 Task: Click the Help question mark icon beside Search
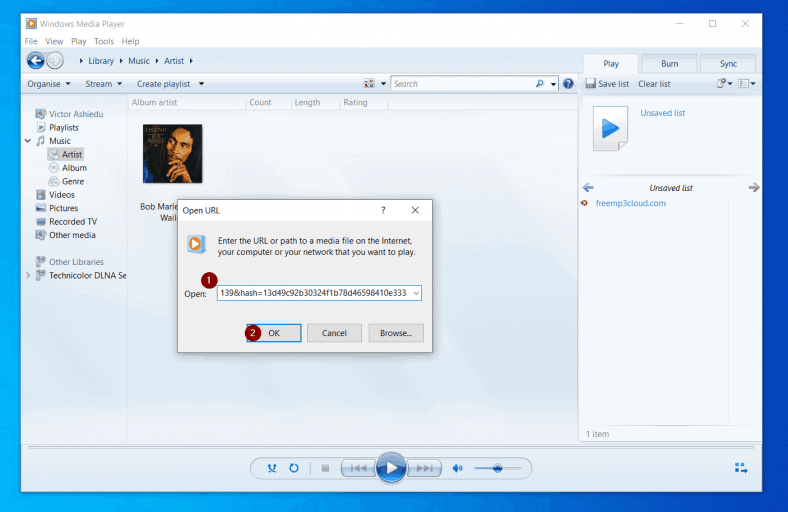[568, 84]
